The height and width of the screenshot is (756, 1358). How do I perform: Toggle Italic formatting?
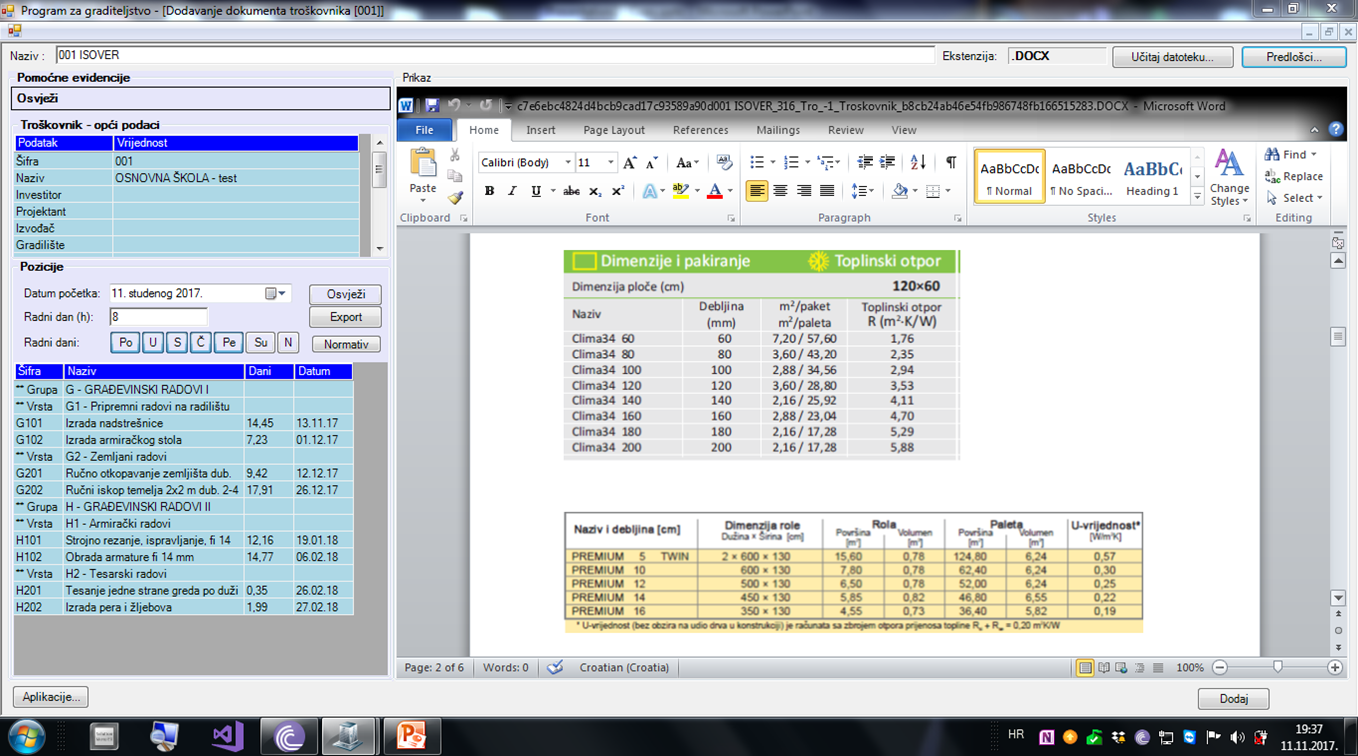512,191
